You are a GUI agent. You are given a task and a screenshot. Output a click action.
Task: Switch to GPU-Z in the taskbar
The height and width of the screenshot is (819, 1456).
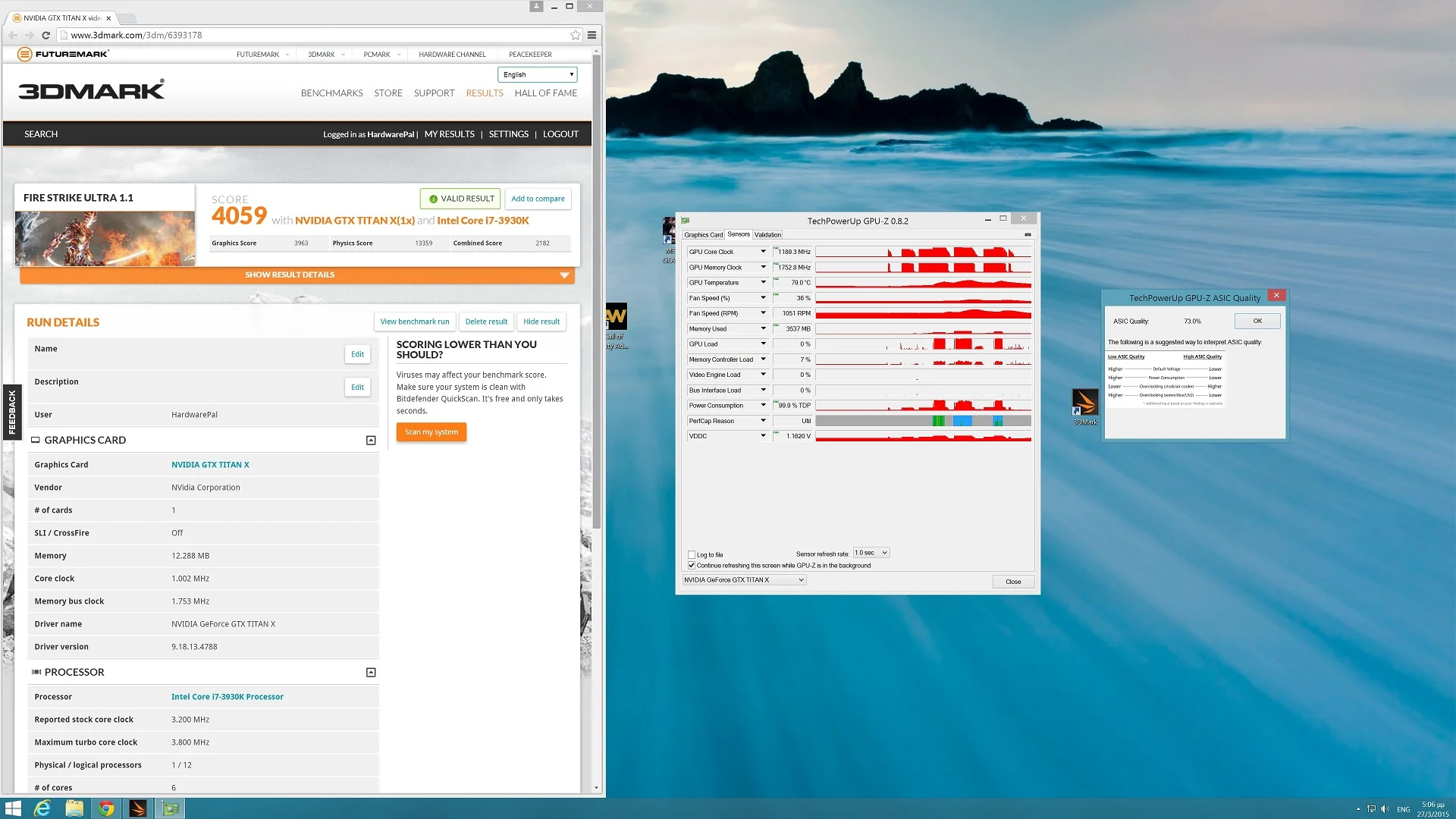pyautogui.click(x=171, y=808)
